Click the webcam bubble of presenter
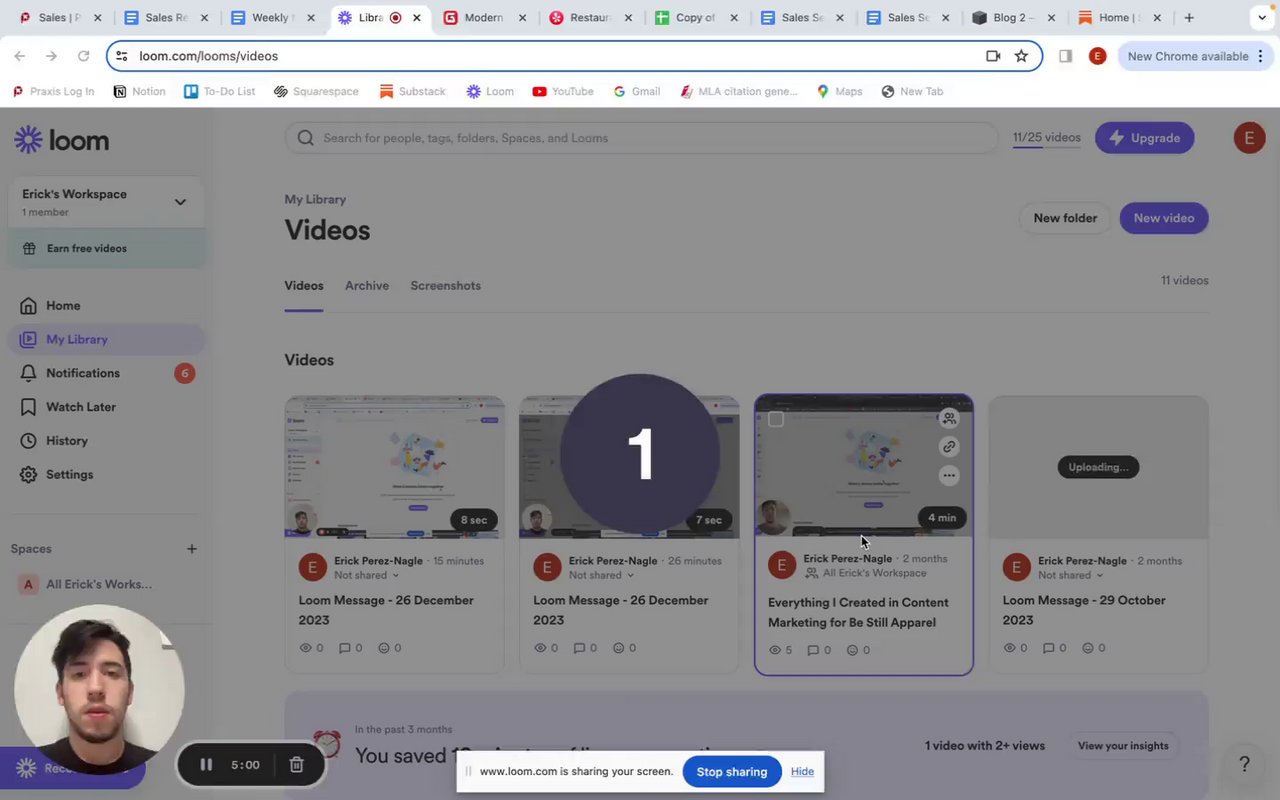The height and width of the screenshot is (800, 1280). pyautogui.click(x=99, y=690)
